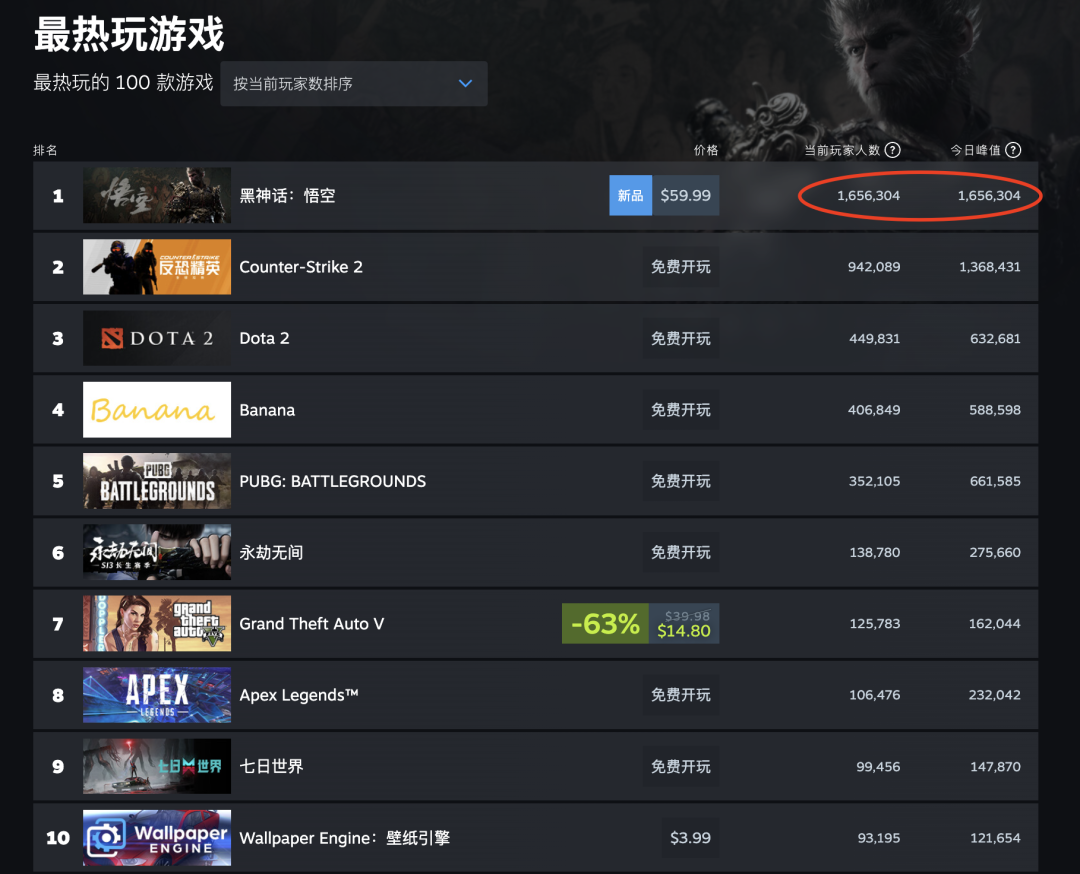The height and width of the screenshot is (874, 1080).
Task: Click the 最热玩游戏 page heading
Action: point(129,34)
